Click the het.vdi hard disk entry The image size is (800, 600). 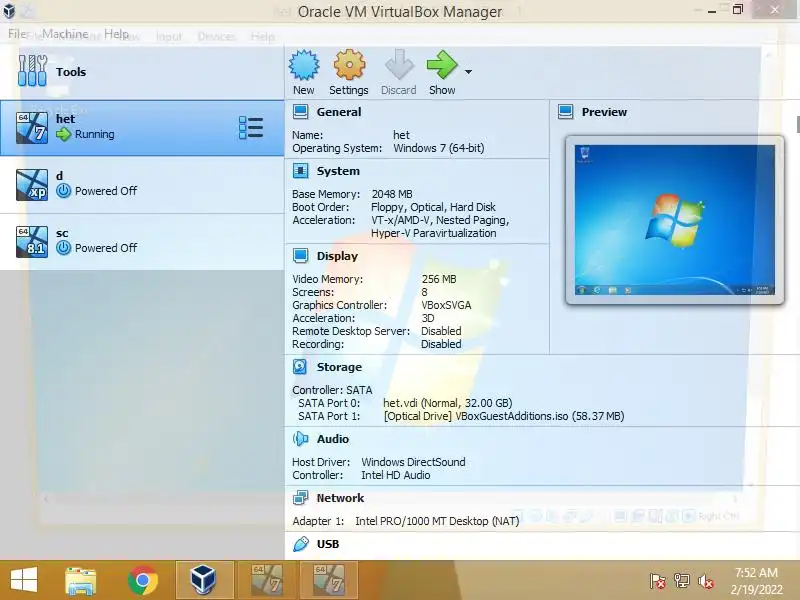pyautogui.click(x=447, y=403)
